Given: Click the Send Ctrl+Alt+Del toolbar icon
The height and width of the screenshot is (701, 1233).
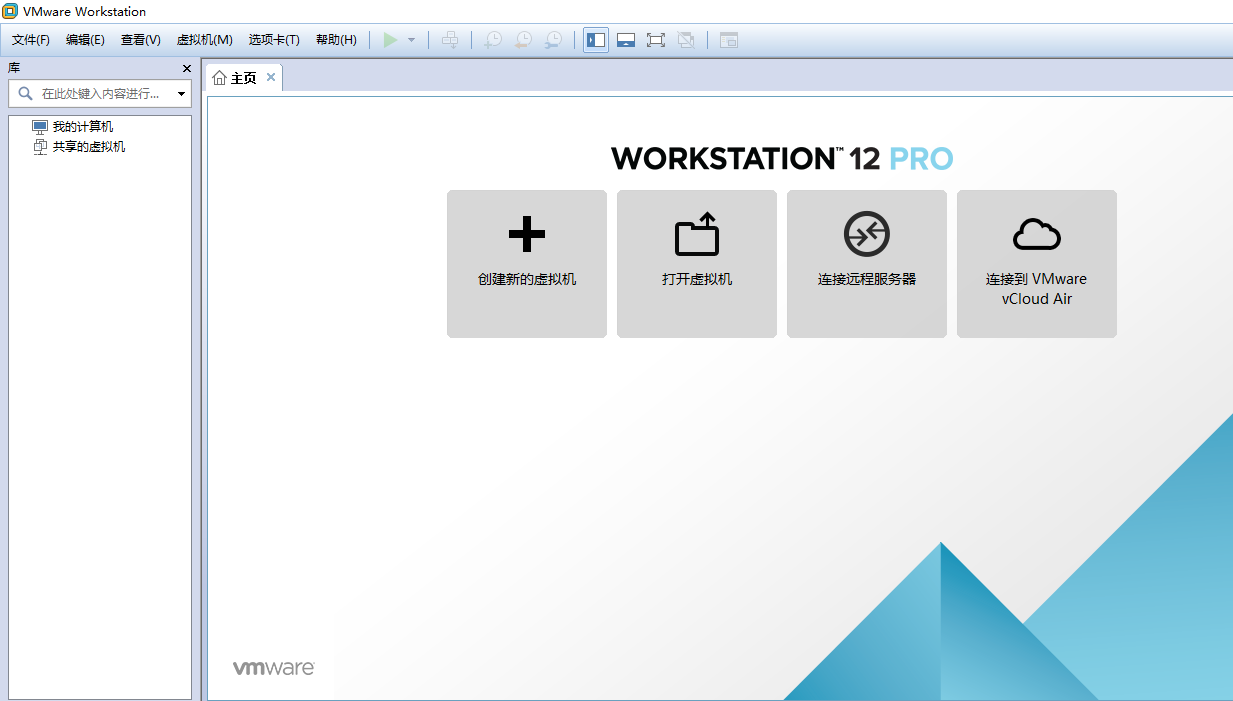Looking at the screenshot, I should pyautogui.click(x=450, y=40).
